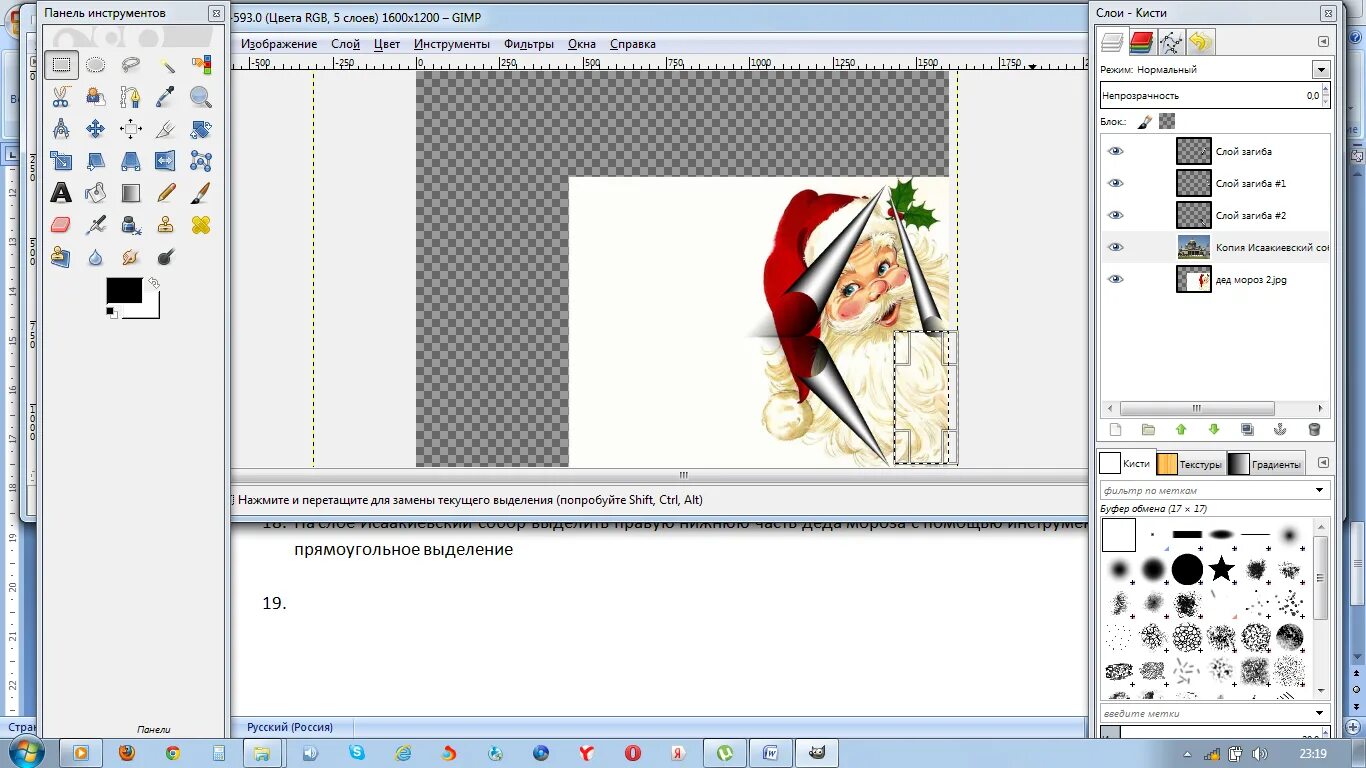Hide the 'Слой загиба #2' layer

[1116, 215]
